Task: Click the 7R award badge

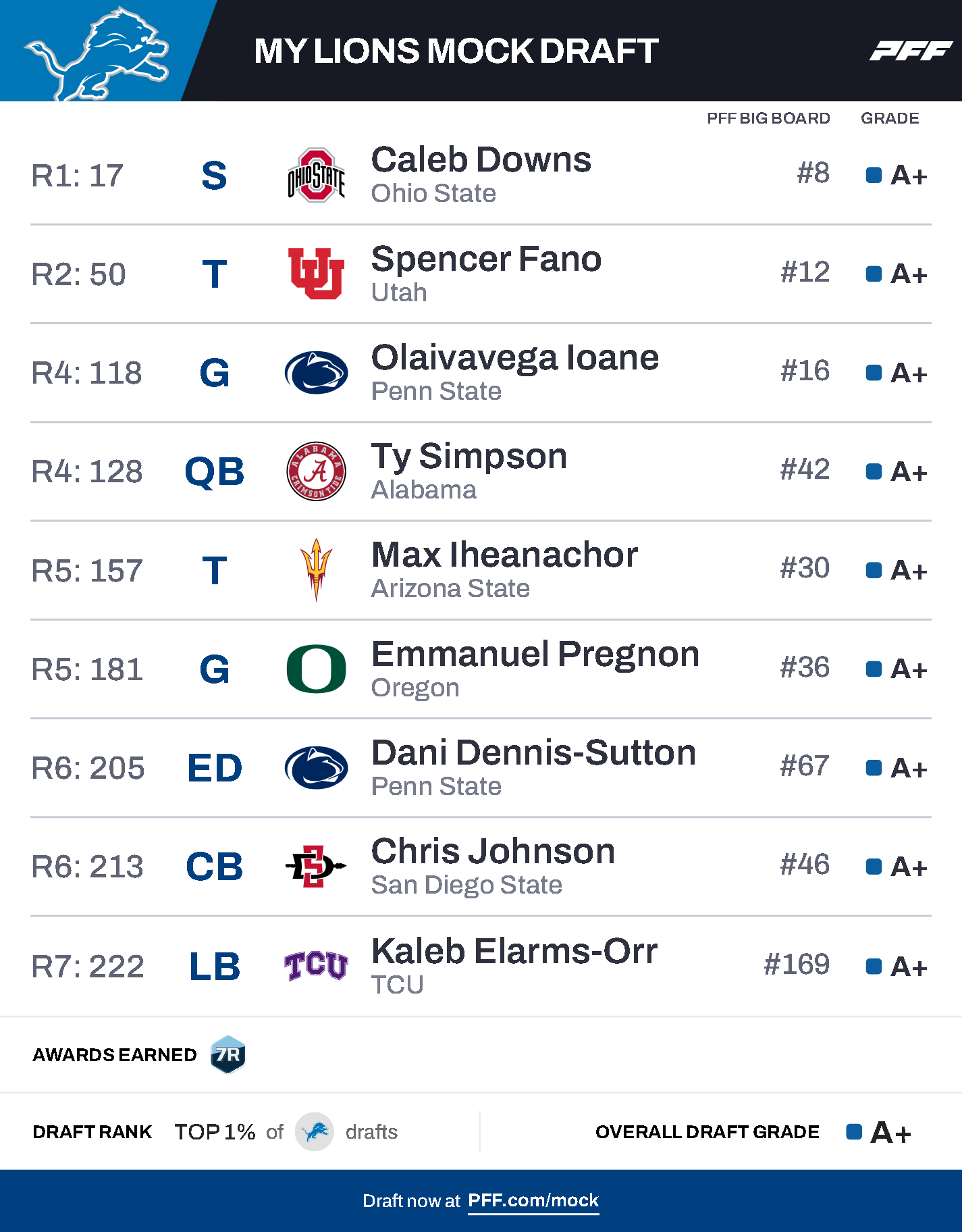Action: (228, 1054)
